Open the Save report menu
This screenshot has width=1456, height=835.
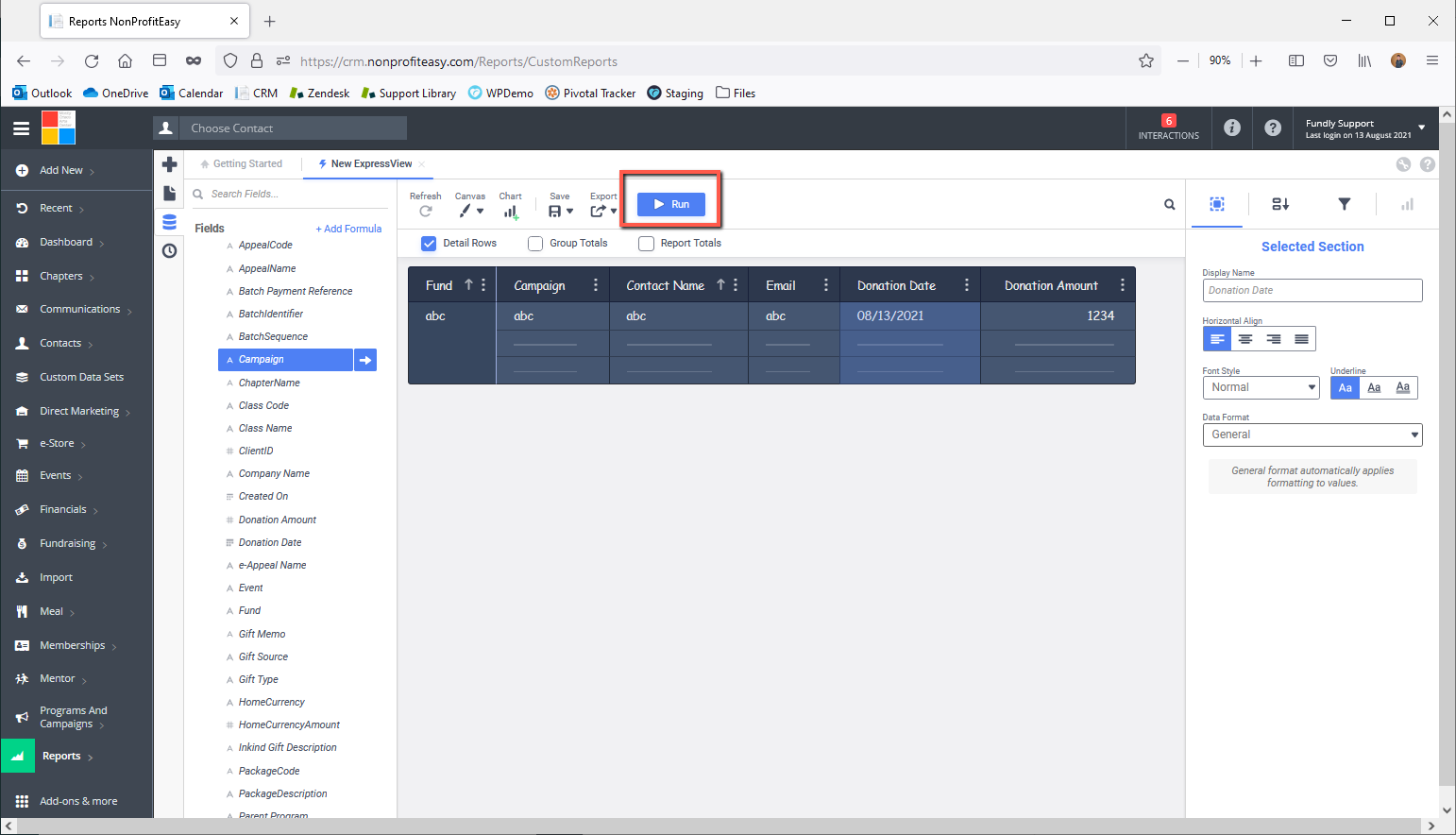(x=560, y=212)
